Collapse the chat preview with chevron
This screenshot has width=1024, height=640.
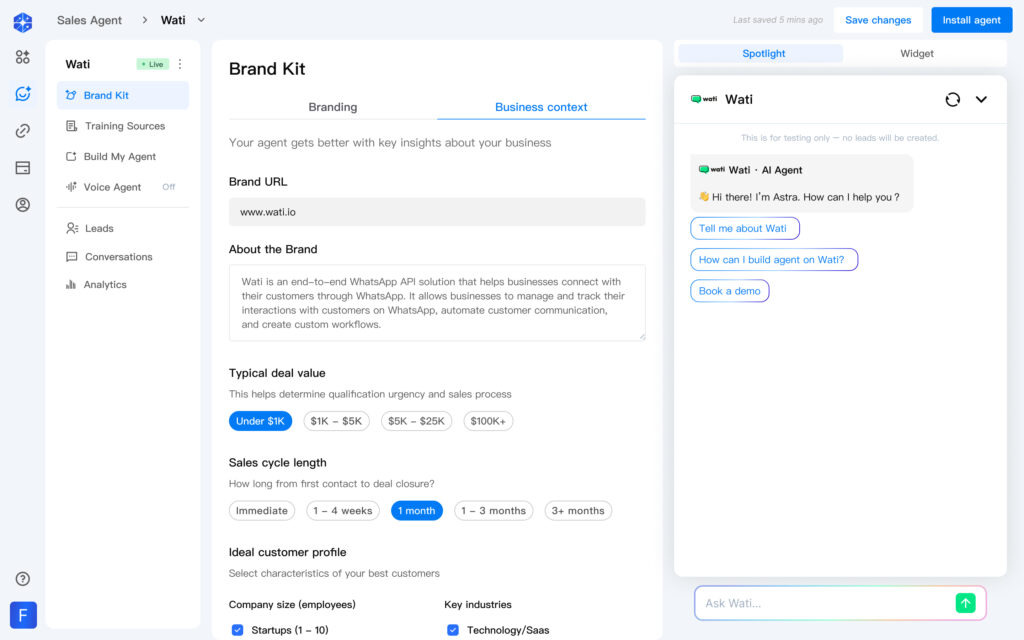tap(981, 99)
